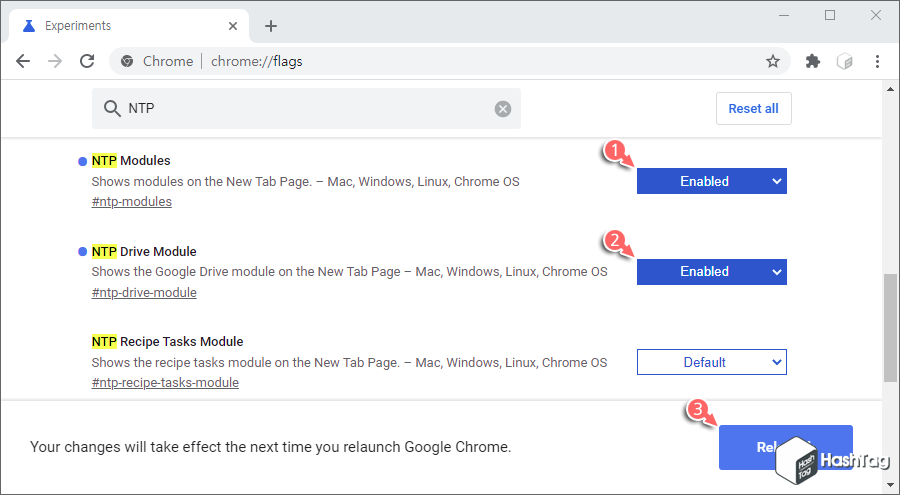Open the #ntp-drive-module link

coord(144,292)
